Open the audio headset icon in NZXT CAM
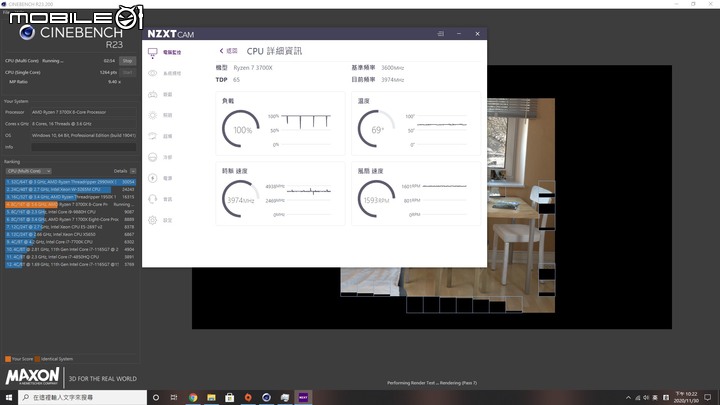The width and height of the screenshot is (720, 405). 153,199
